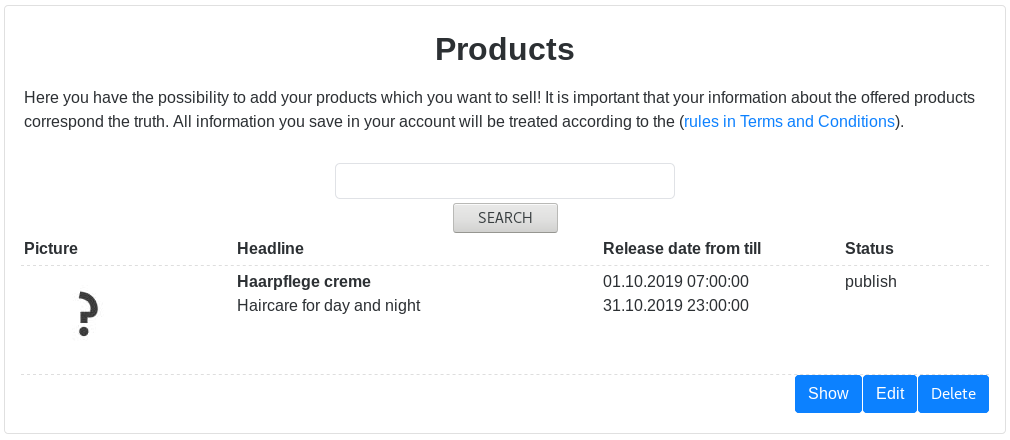Click the publish status value
1010x440 pixels.
click(871, 282)
